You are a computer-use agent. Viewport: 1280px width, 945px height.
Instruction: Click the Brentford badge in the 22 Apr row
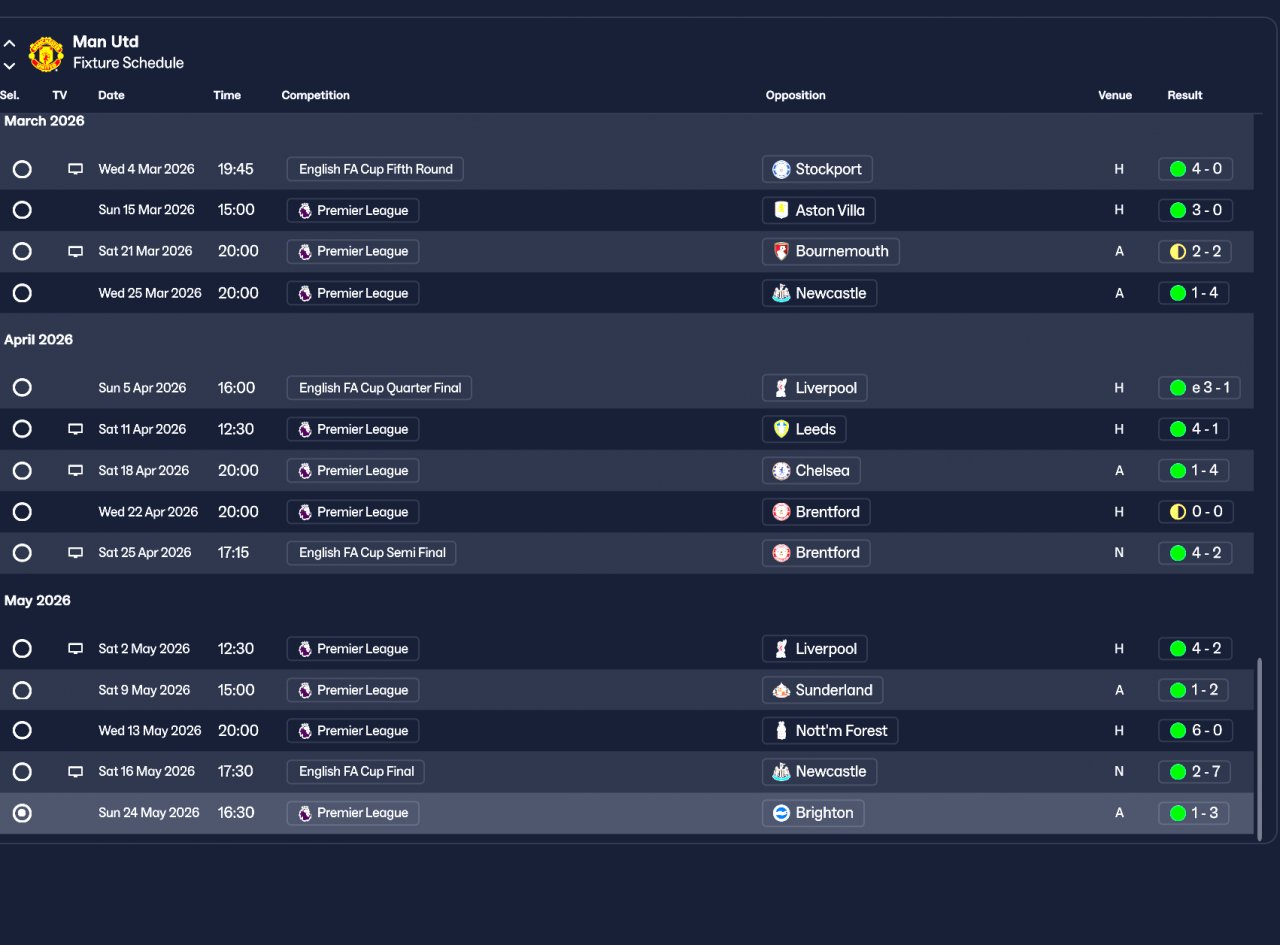tap(781, 512)
